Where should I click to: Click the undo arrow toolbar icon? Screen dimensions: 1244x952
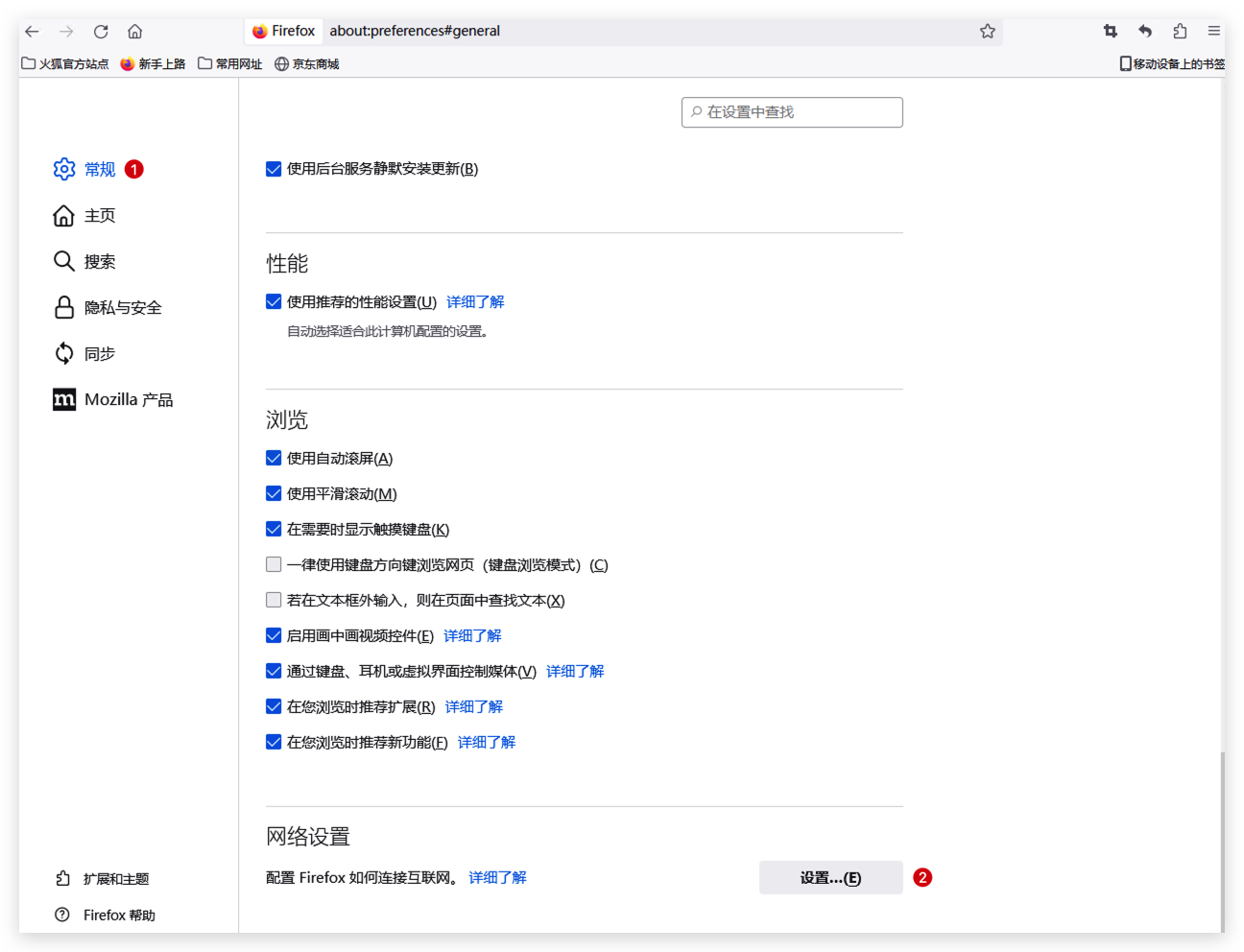[1145, 32]
